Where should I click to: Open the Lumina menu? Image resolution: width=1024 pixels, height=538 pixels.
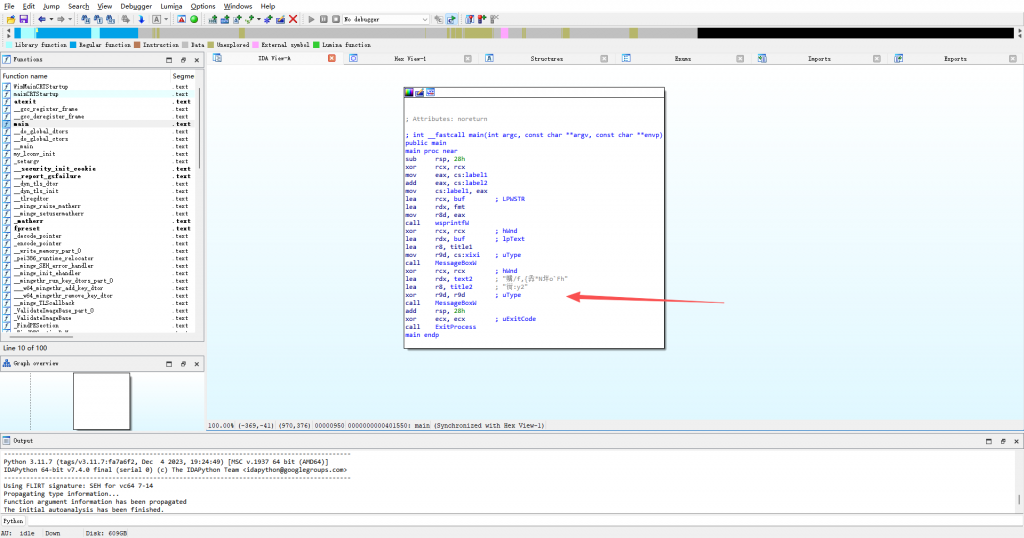pos(172,6)
